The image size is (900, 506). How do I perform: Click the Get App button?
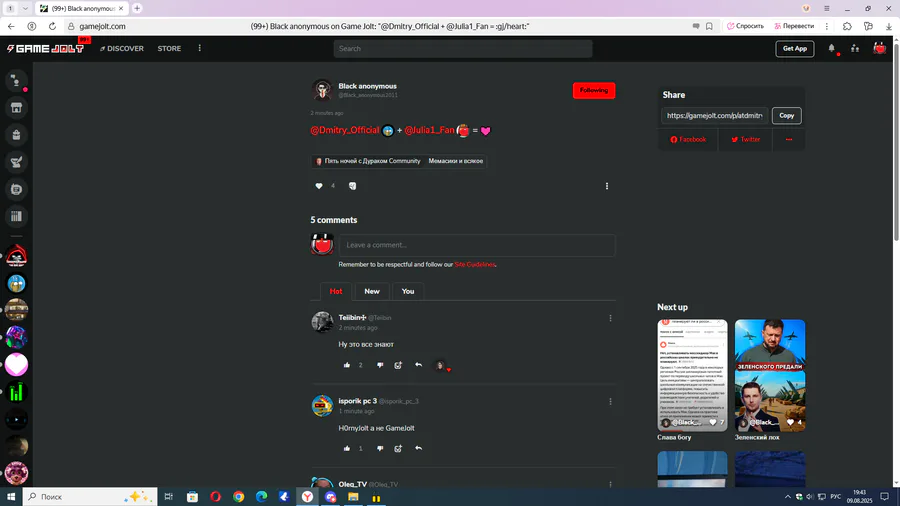click(794, 49)
